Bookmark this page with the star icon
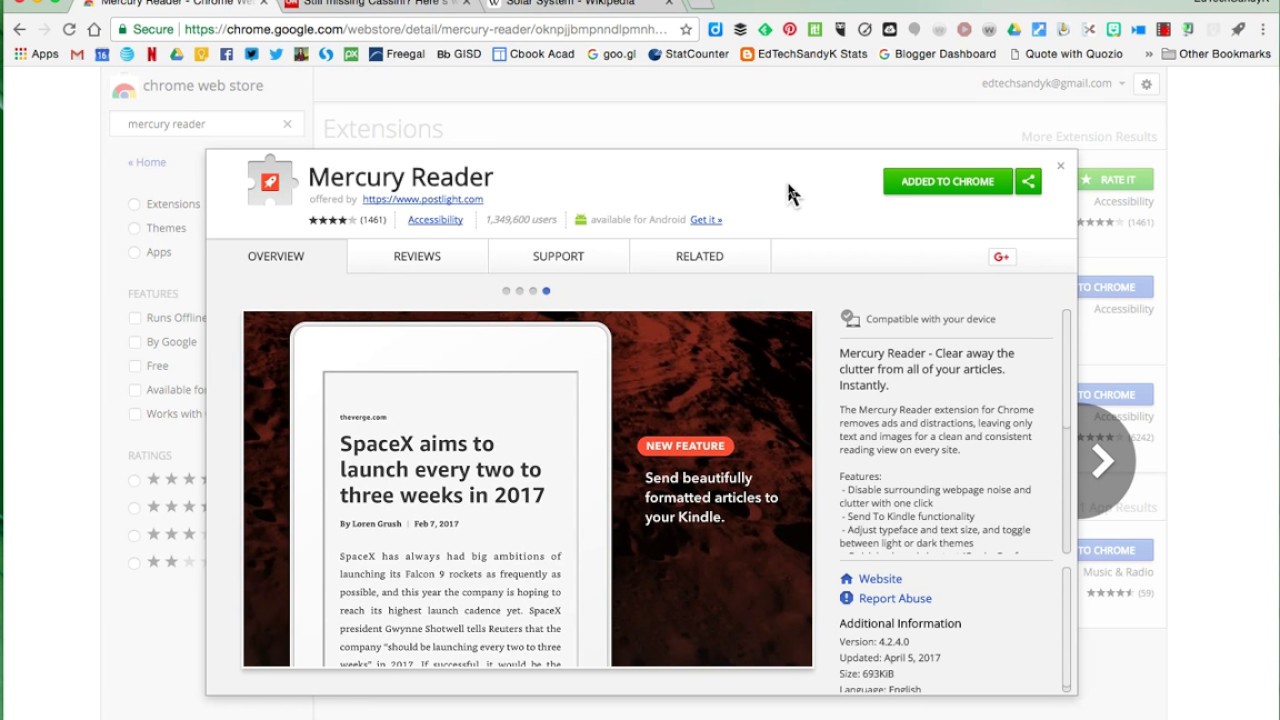 (686, 30)
